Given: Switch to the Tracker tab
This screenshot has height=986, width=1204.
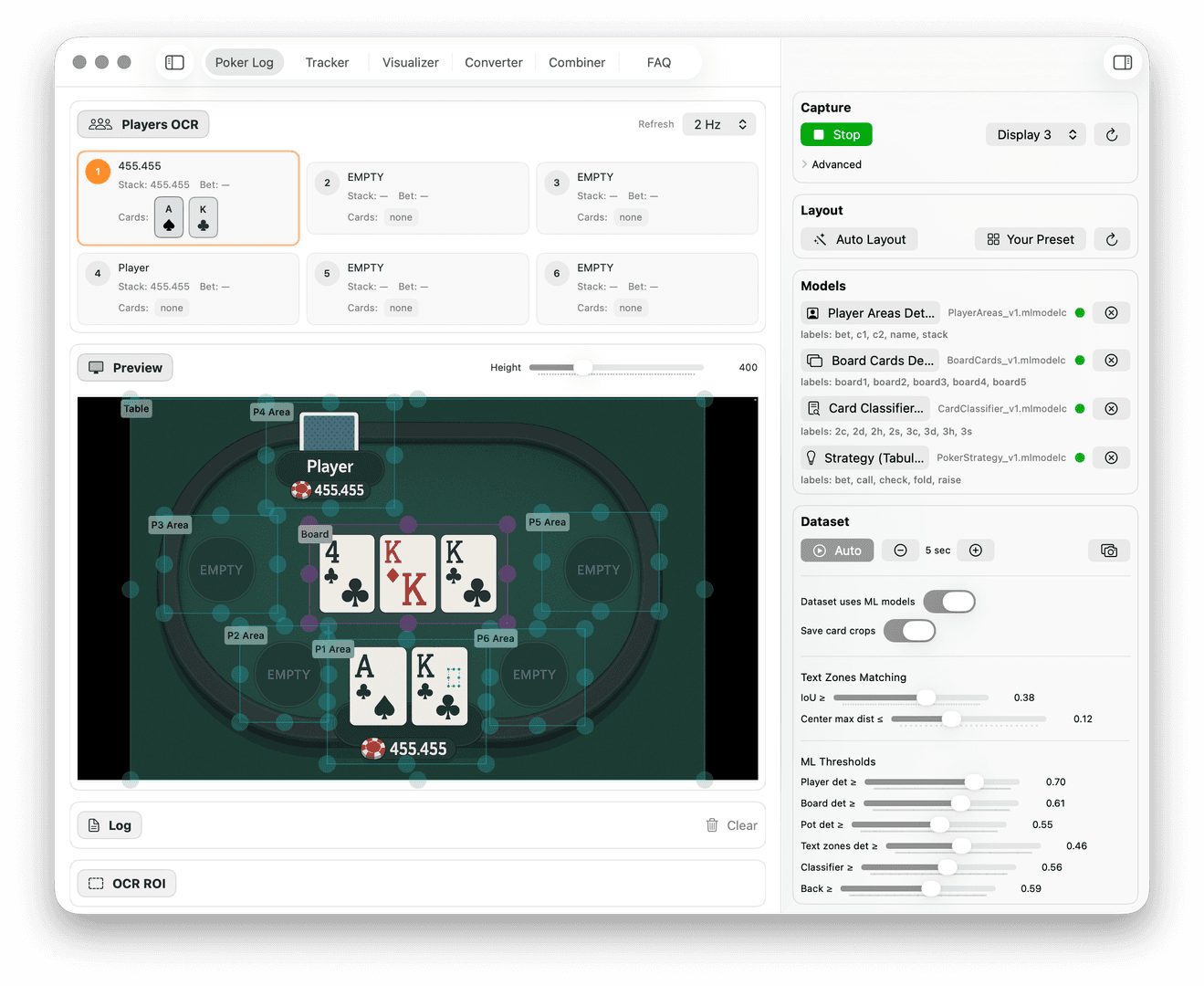Looking at the screenshot, I should point(327,62).
